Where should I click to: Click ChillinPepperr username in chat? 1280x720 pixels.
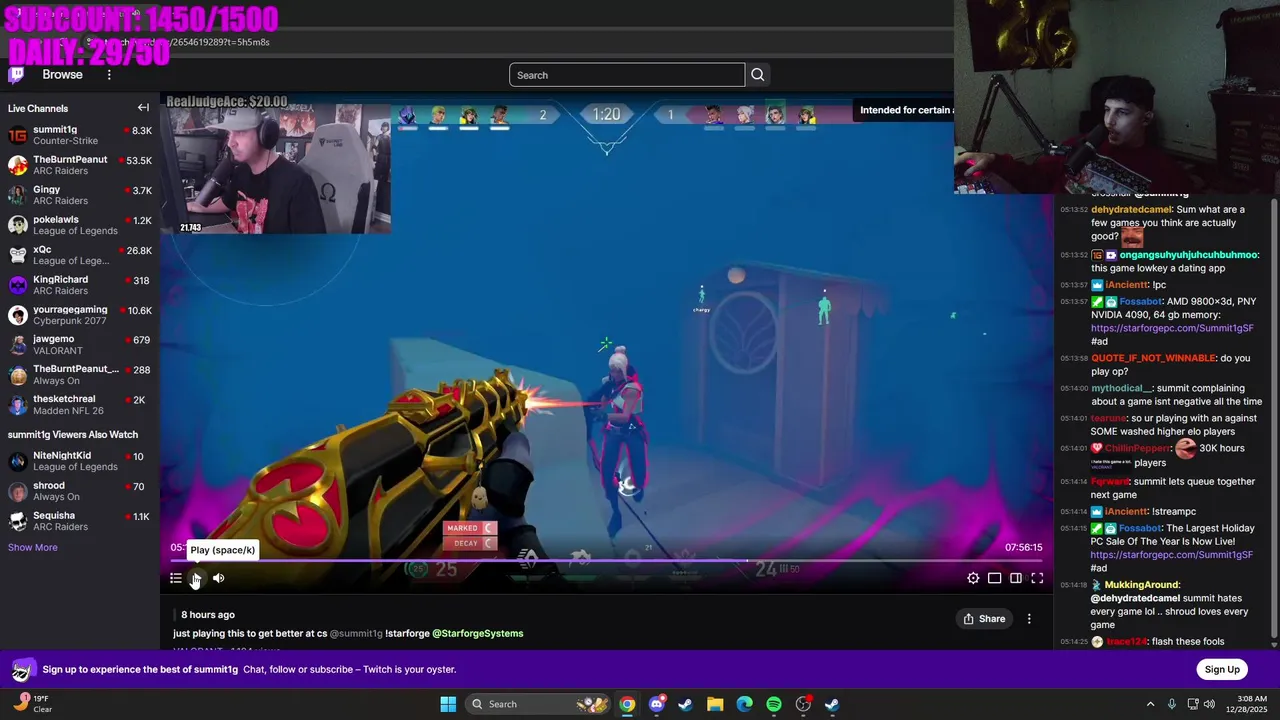pyautogui.click(x=1137, y=448)
